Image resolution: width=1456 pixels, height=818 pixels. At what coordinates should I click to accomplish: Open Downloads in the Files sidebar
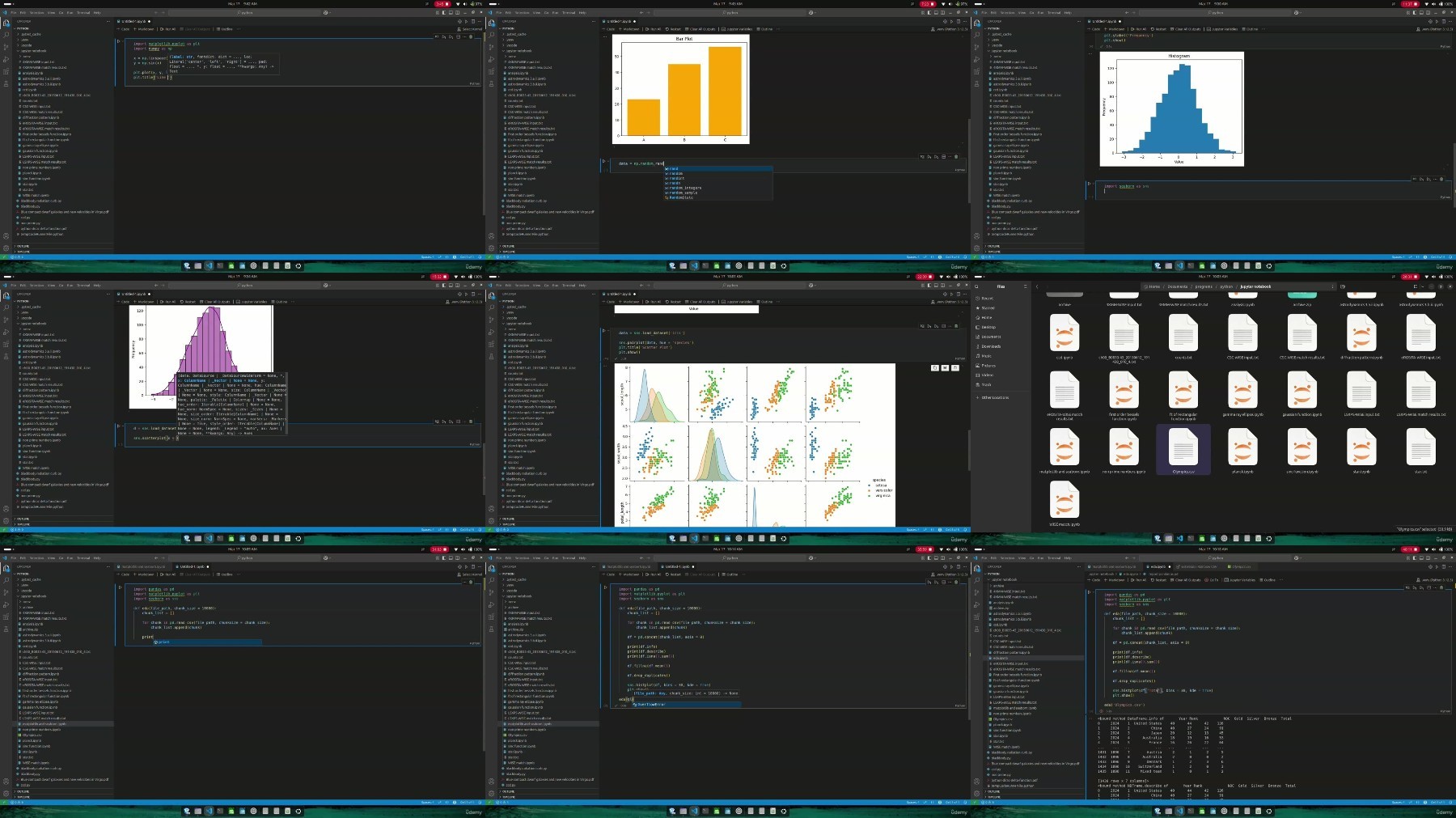991,346
